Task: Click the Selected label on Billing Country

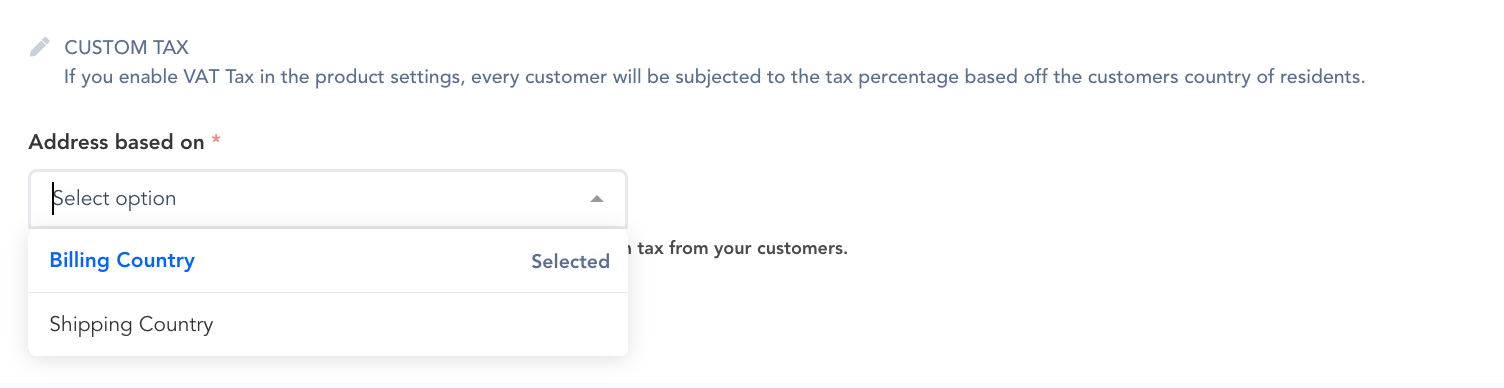Action: coord(570,262)
